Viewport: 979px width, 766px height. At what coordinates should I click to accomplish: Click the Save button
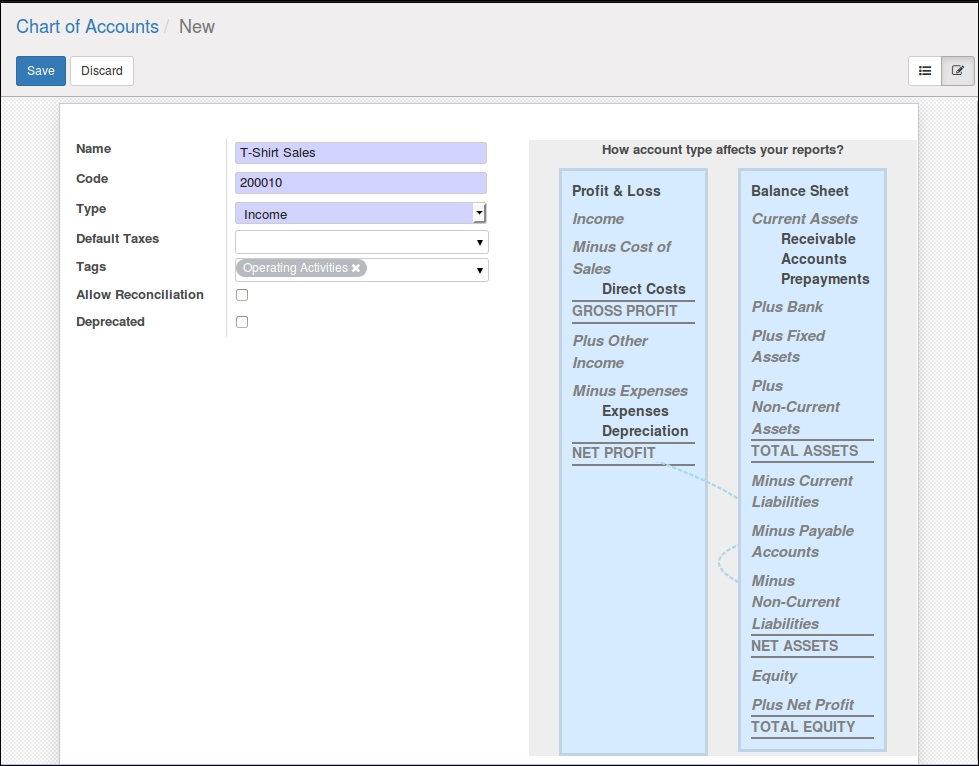tap(41, 71)
